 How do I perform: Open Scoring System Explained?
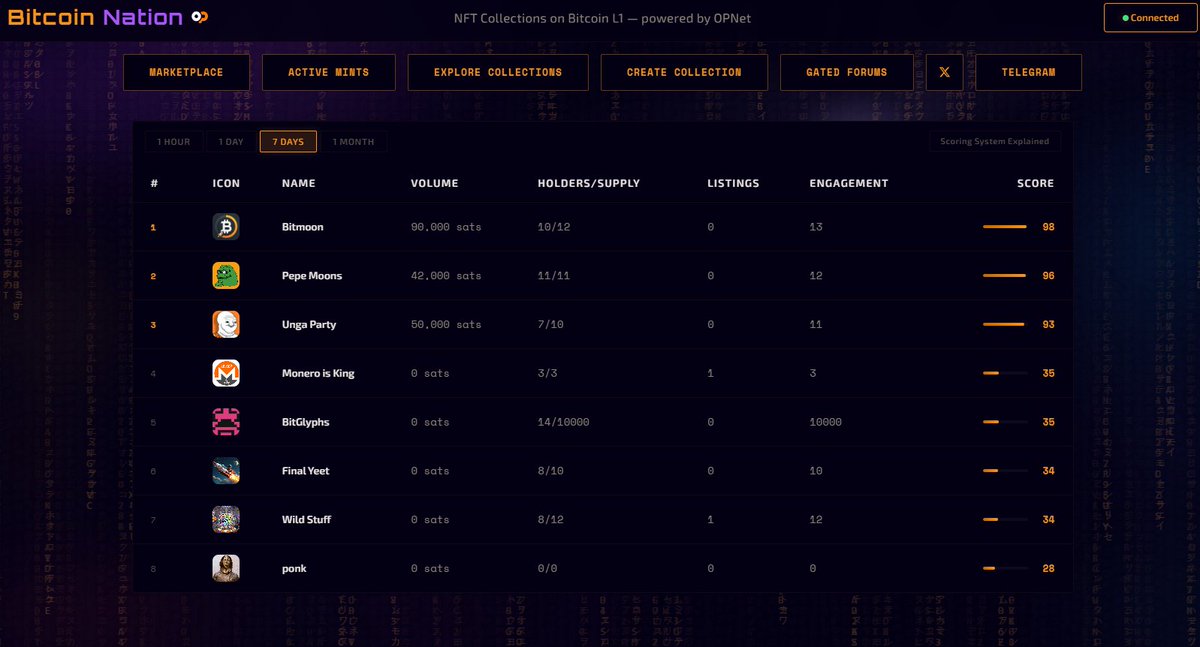[995, 141]
